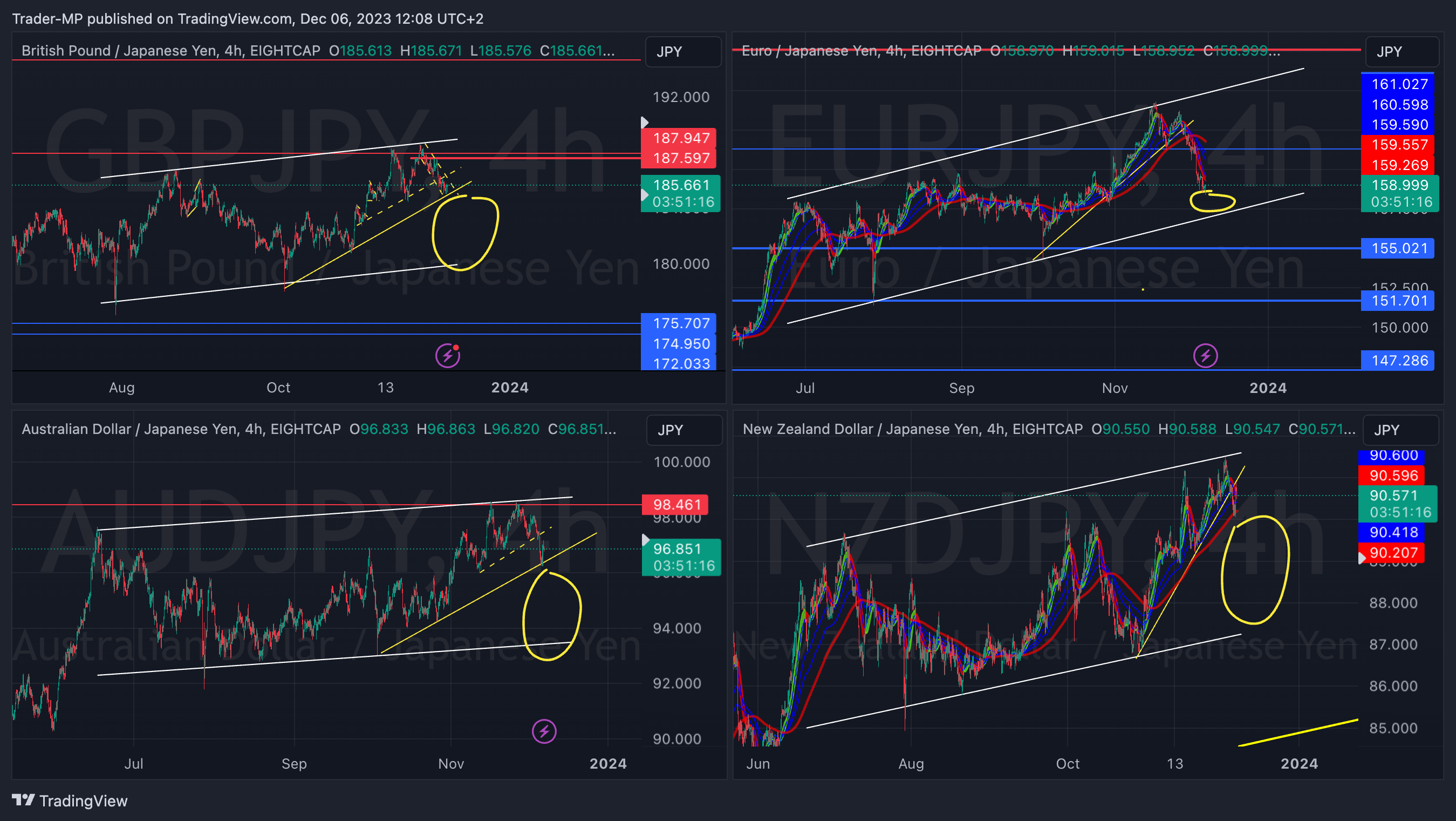Click the 172.033 blue price label
The width and height of the screenshot is (1456, 821).
click(679, 362)
